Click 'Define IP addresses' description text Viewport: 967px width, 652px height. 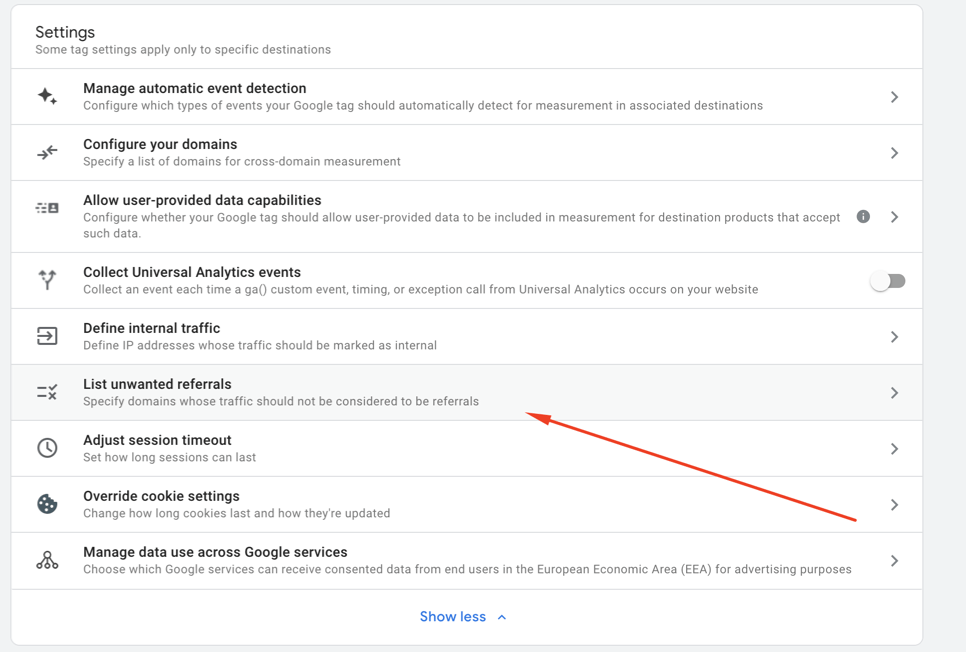tap(260, 345)
